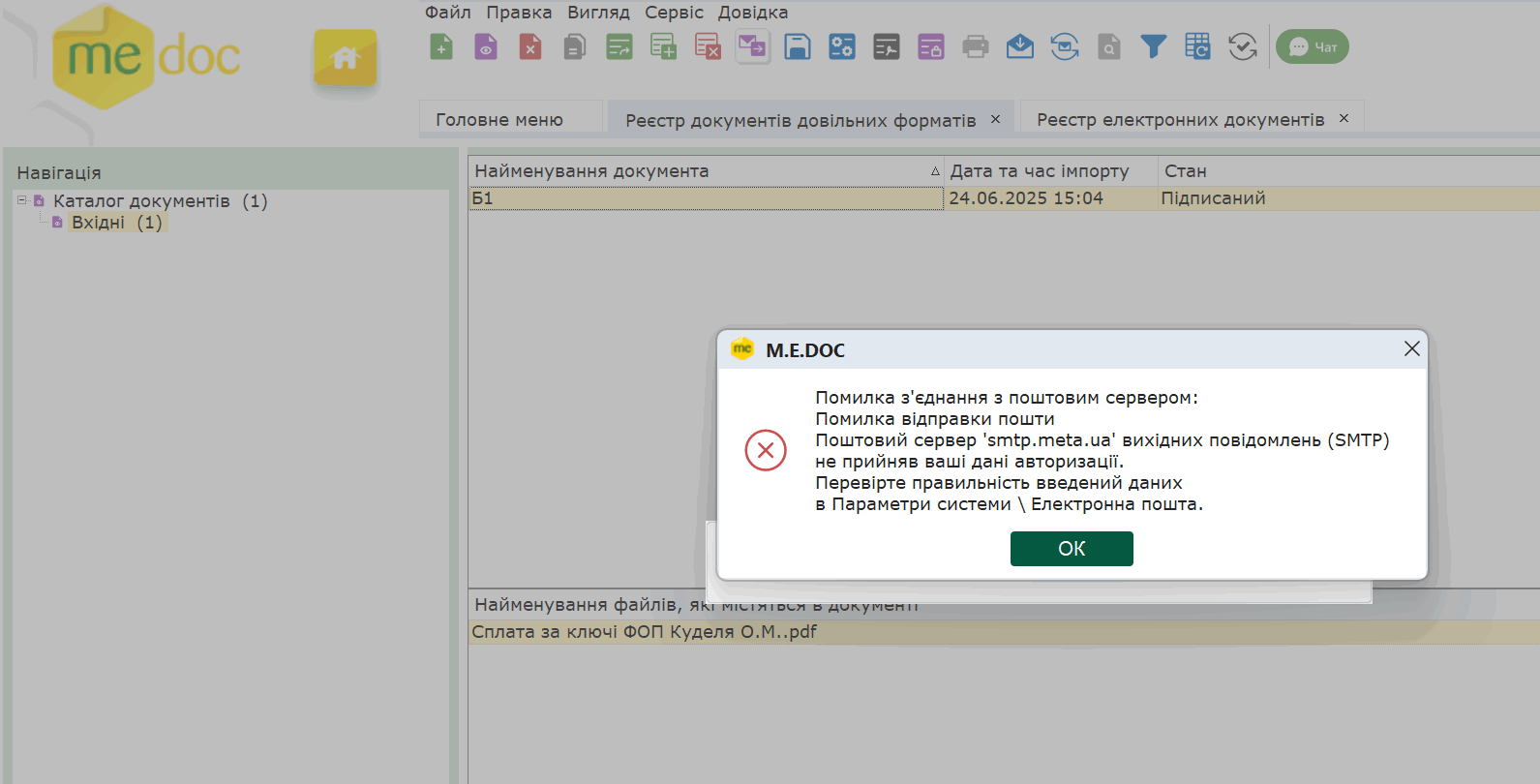Sort by Найменування документа column header

(706, 171)
